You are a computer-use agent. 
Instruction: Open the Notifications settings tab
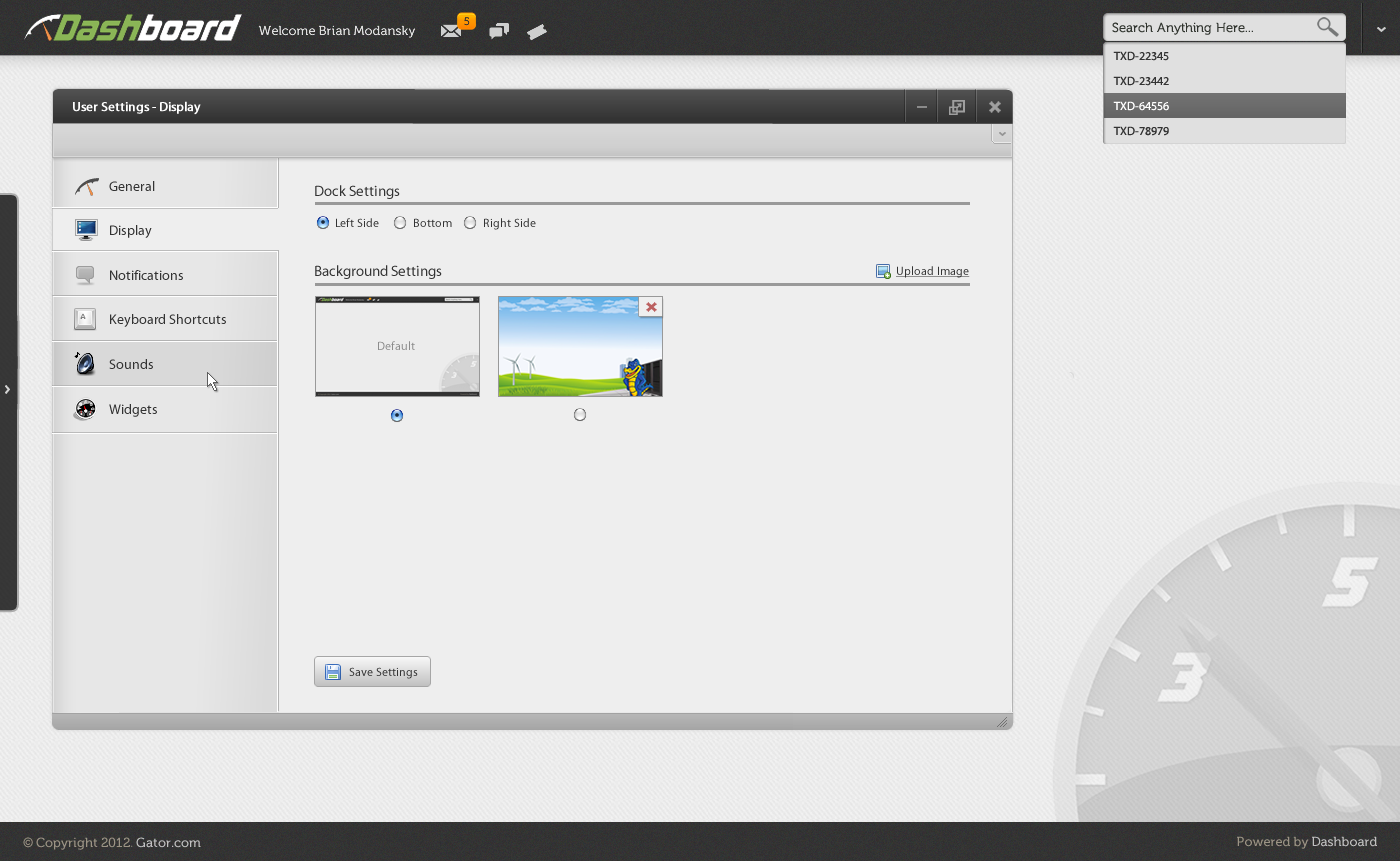point(165,275)
